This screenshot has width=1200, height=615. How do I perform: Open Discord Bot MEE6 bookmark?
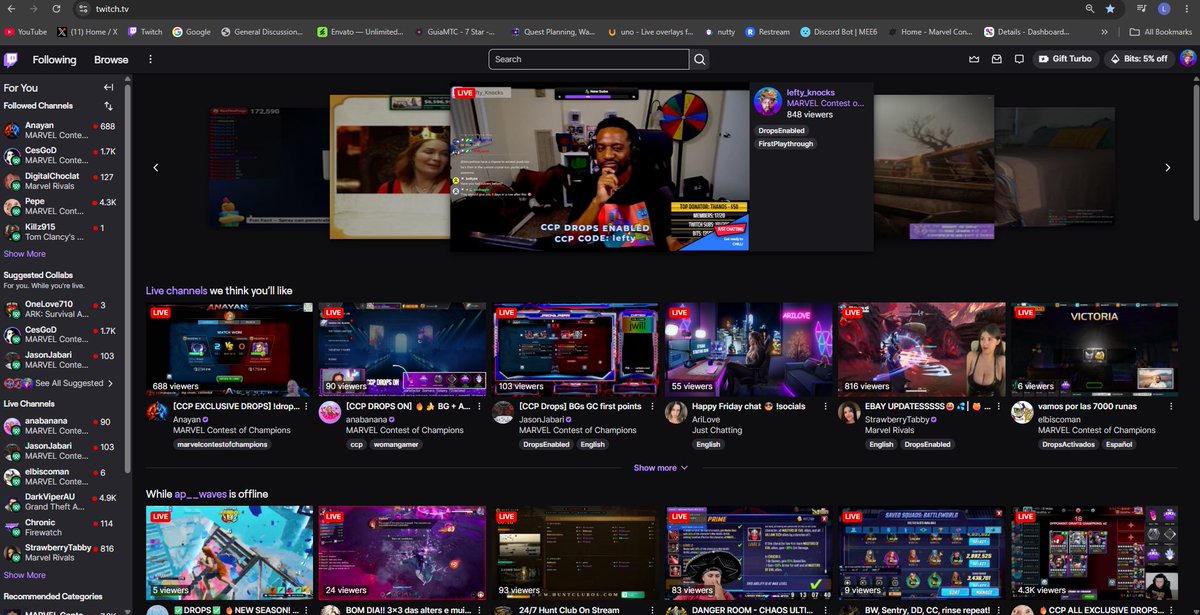pos(838,31)
